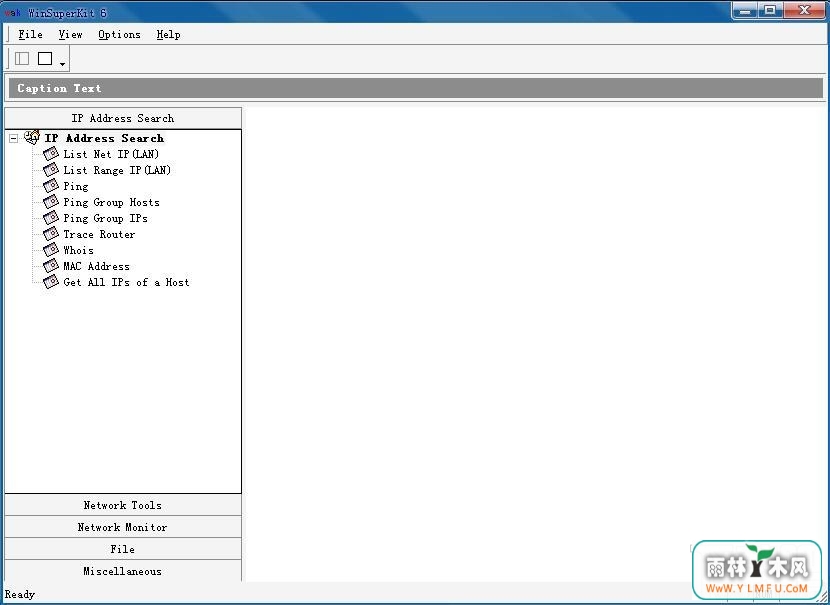Select Trace Router
This screenshot has width=830, height=605.
pyautogui.click(x=99, y=234)
